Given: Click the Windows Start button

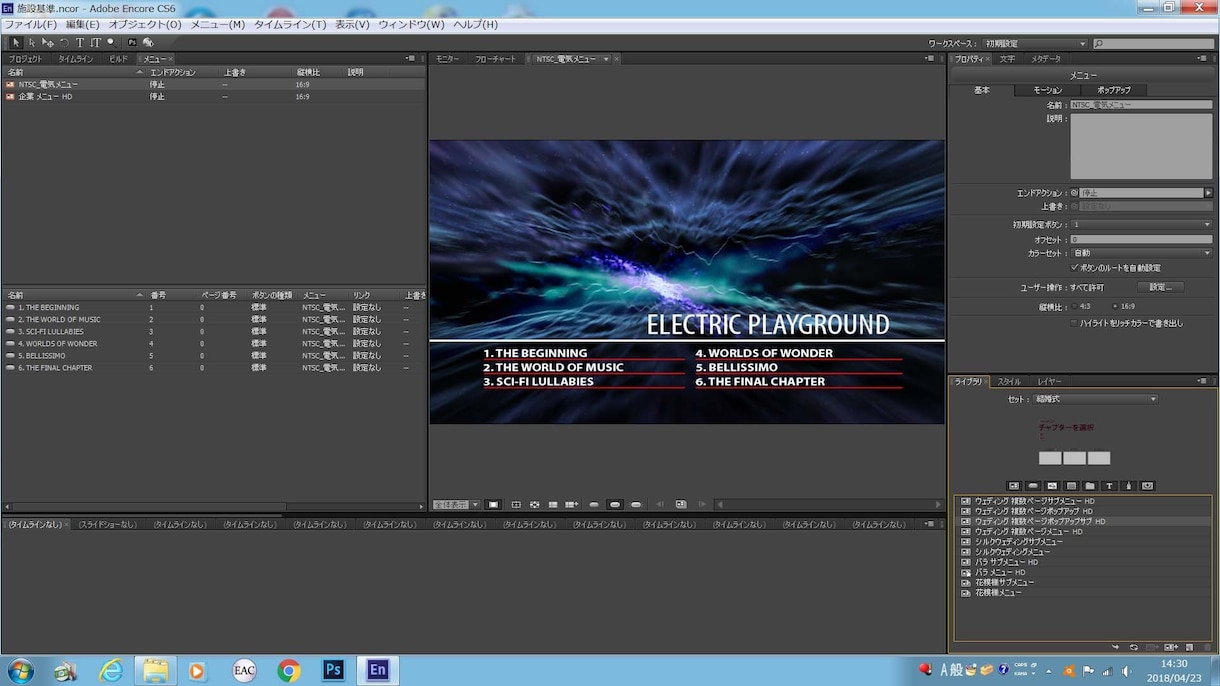Looking at the screenshot, I should (20, 670).
